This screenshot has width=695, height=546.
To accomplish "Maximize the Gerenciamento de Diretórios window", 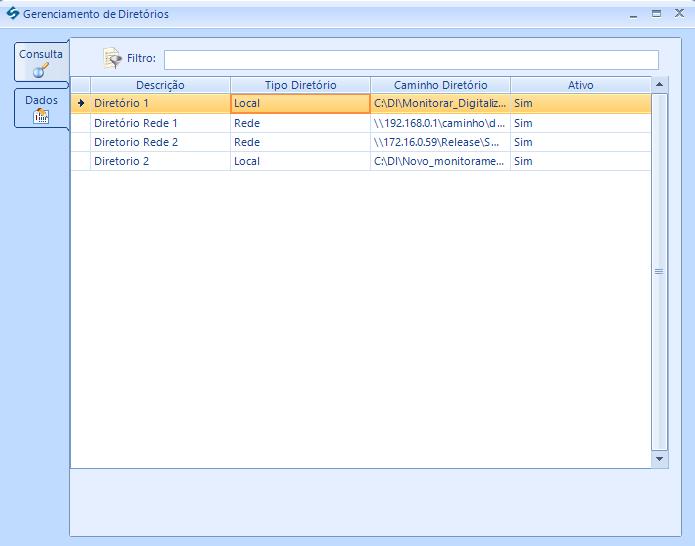I will tap(656, 14).
